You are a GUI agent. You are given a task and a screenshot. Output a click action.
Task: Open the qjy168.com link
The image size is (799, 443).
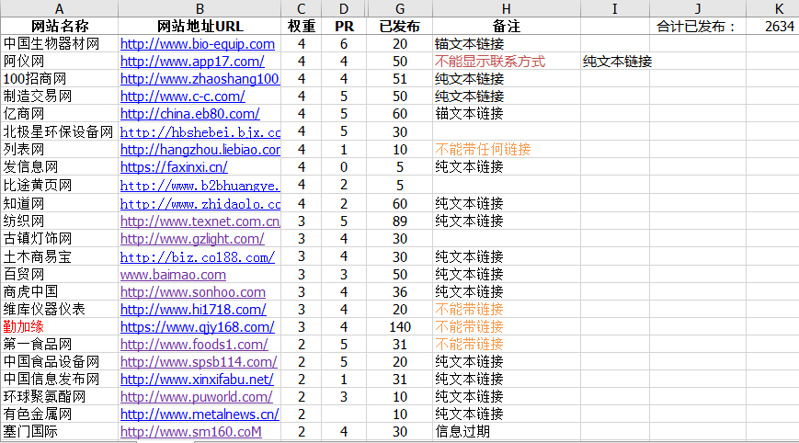(197, 327)
